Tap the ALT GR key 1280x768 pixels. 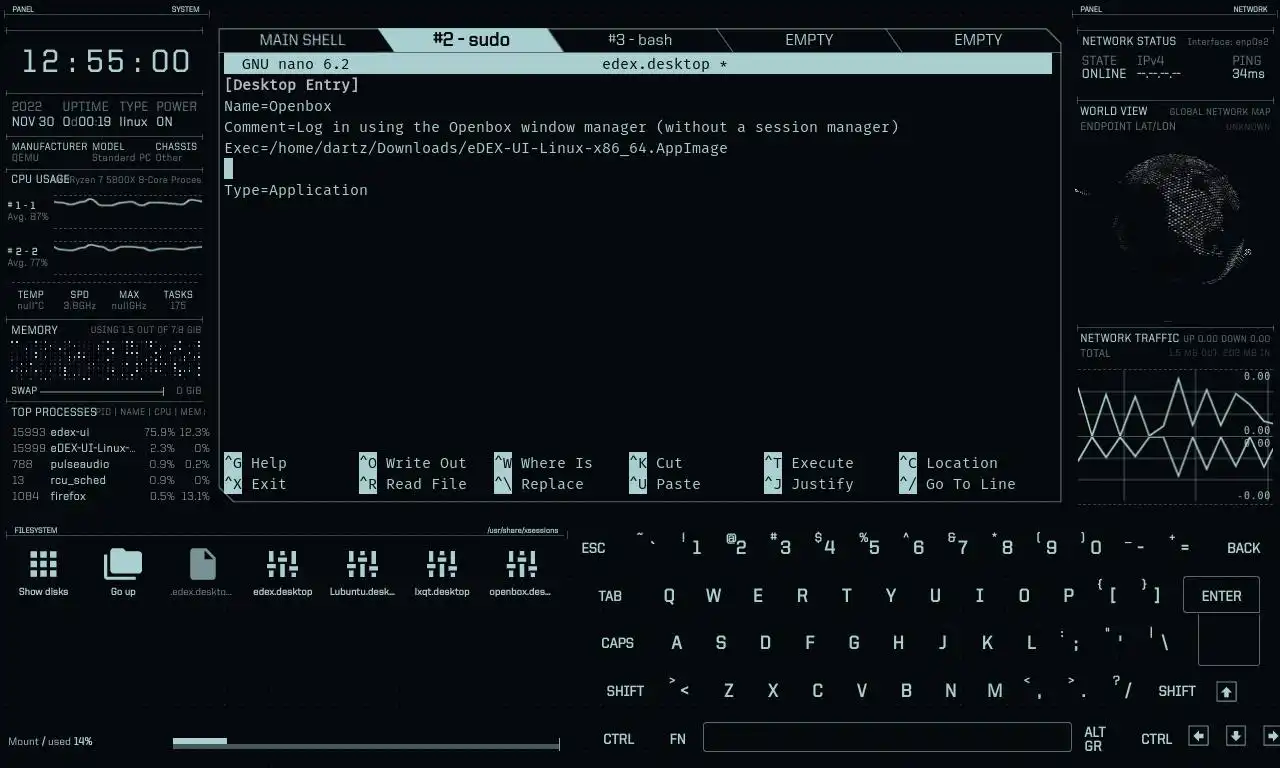1095,739
